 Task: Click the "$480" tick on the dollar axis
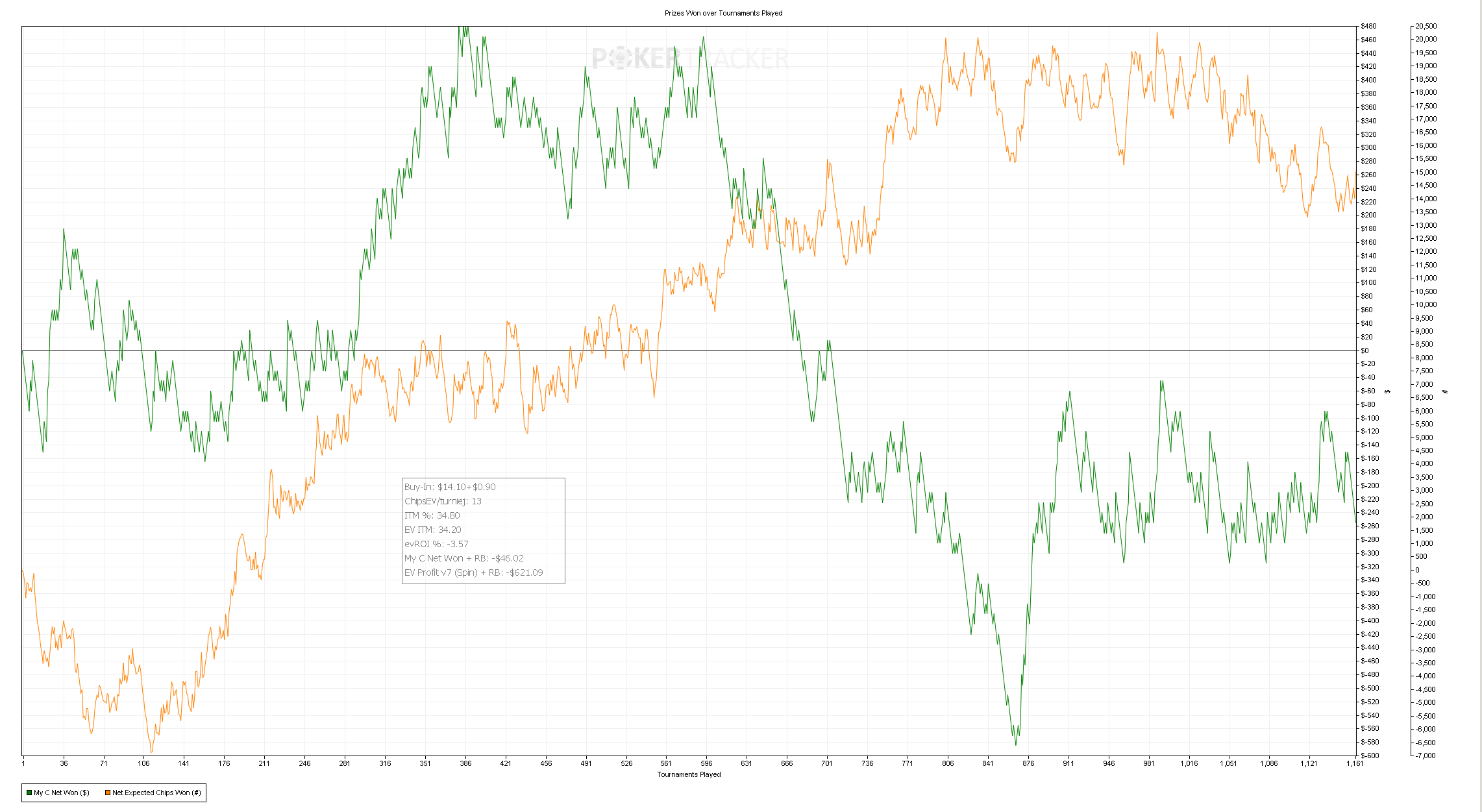[1368, 27]
